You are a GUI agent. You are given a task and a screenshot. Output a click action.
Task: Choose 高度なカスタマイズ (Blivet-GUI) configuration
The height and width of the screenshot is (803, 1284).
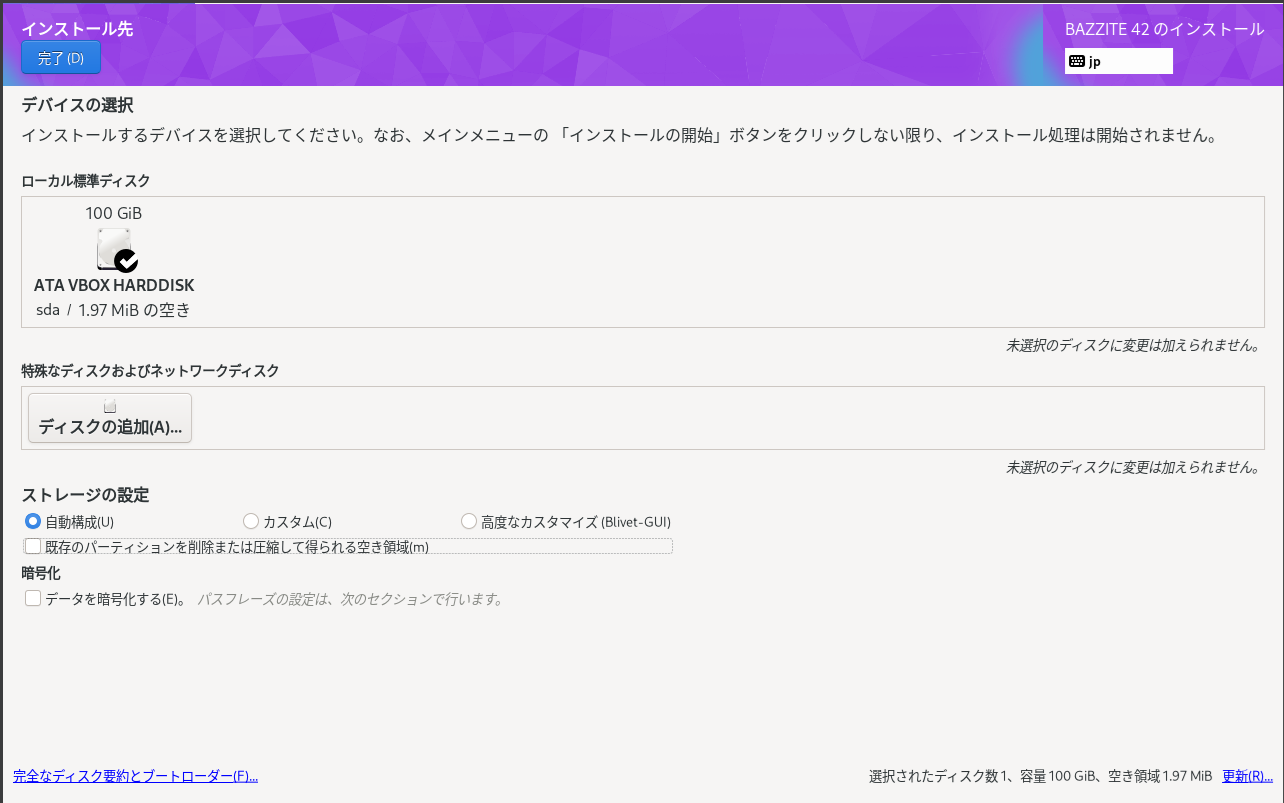point(468,520)
